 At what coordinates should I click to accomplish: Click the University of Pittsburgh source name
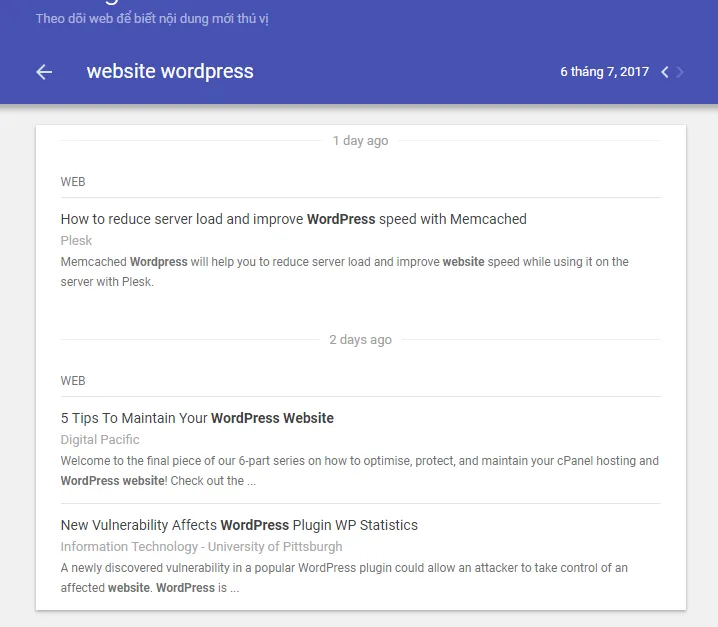coord(201,546)
